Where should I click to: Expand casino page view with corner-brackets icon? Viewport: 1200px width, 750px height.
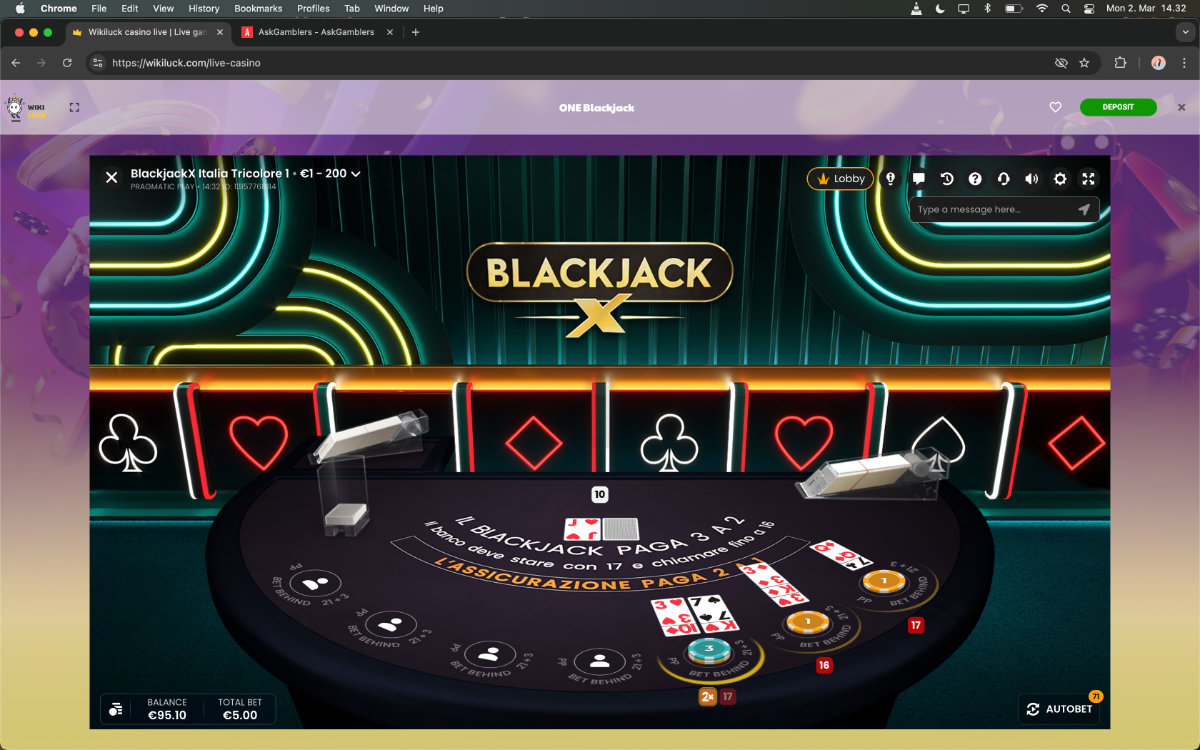tap(74, 107)
